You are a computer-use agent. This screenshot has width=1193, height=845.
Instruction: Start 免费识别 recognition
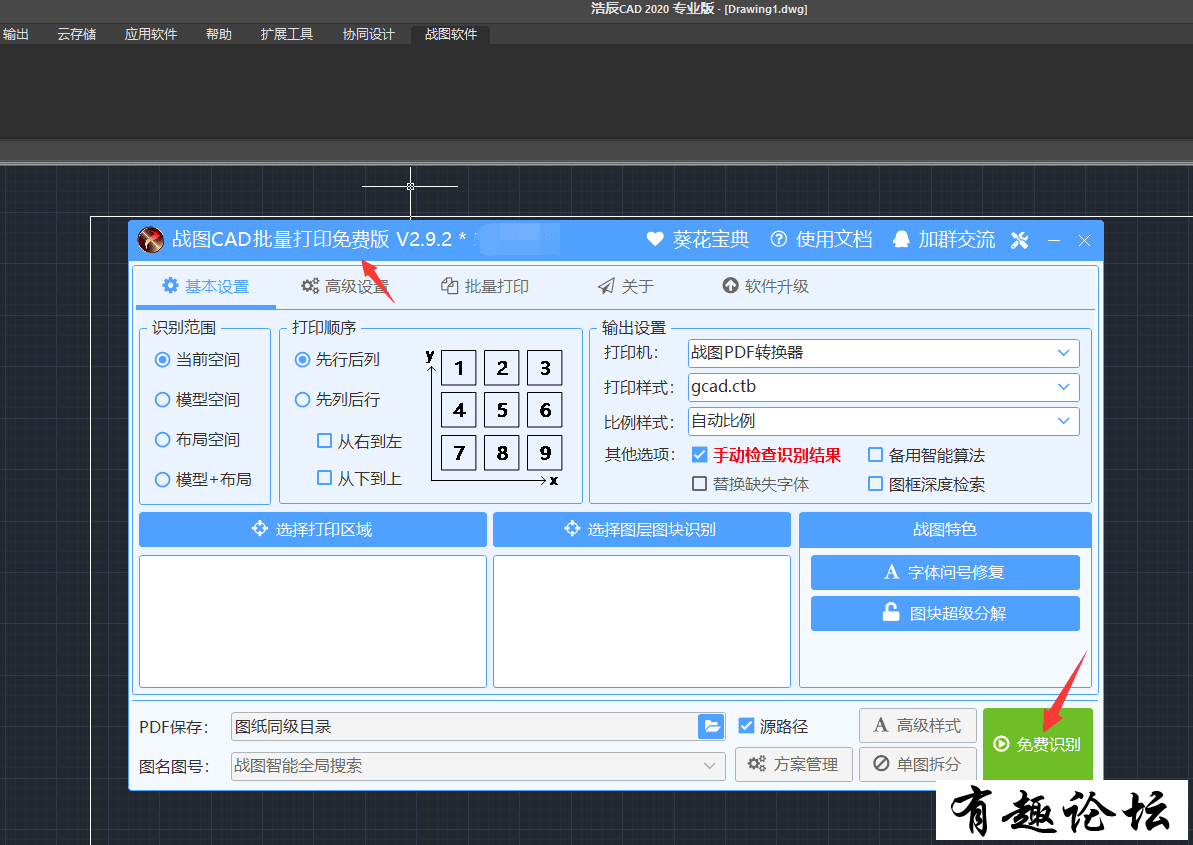tap(1038, 744)
